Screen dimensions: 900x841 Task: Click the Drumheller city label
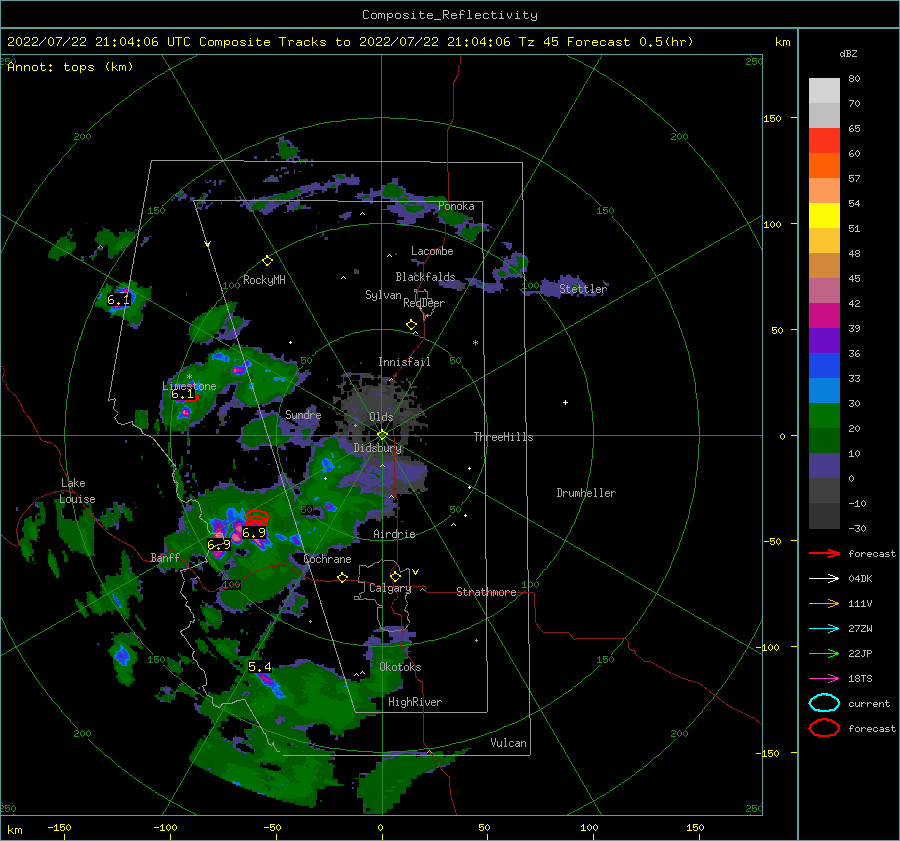tap(586, 493)
